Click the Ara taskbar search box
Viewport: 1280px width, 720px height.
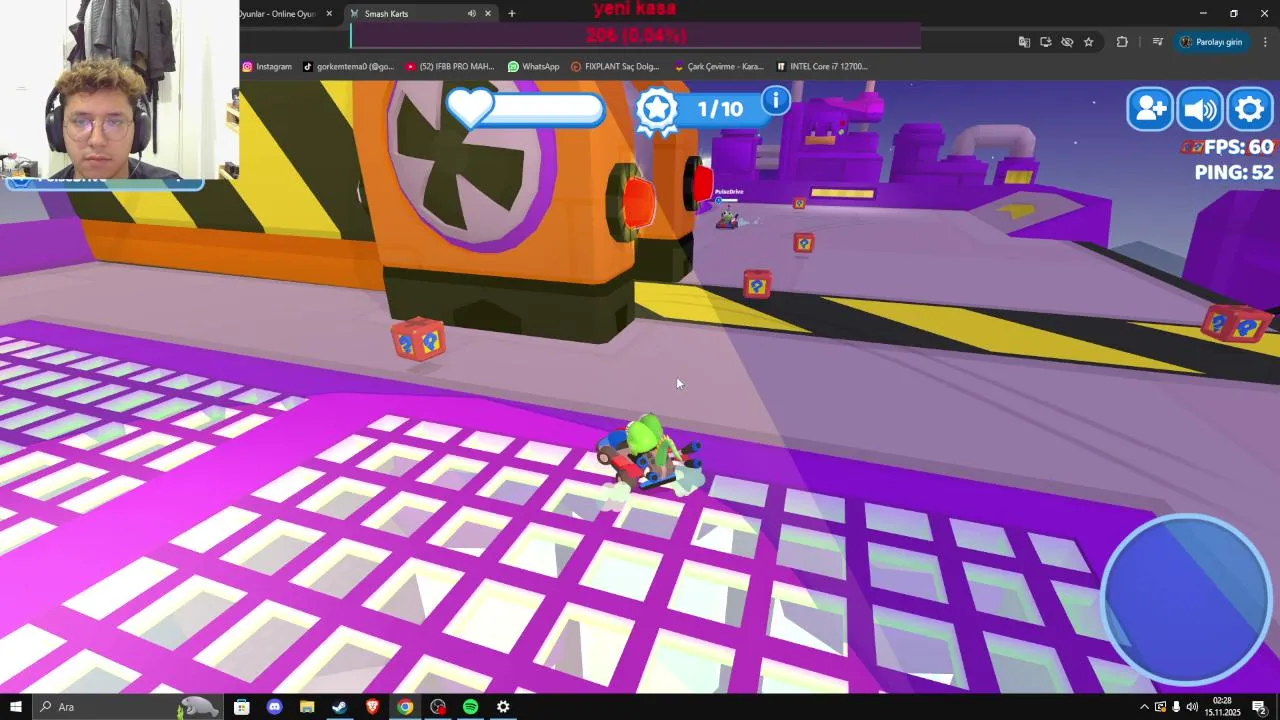pyautogui.click(x=127, y=707)
